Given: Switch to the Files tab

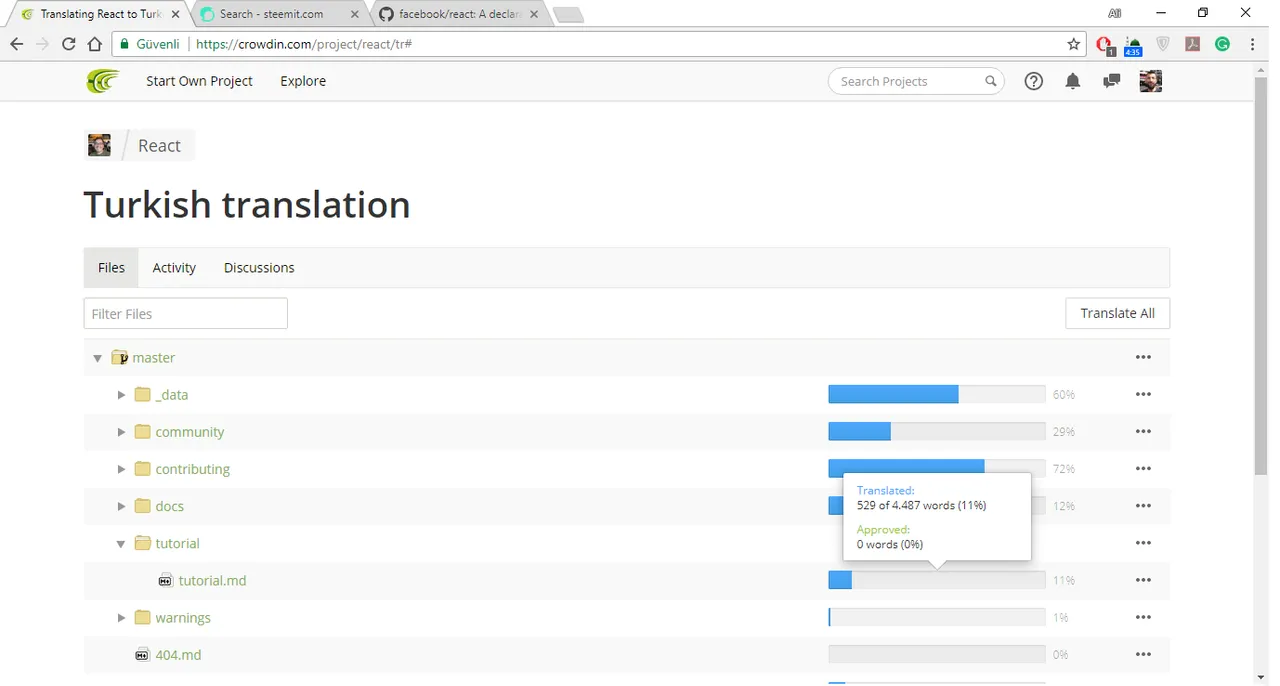Looking at the screenshot, I should 111,267.
